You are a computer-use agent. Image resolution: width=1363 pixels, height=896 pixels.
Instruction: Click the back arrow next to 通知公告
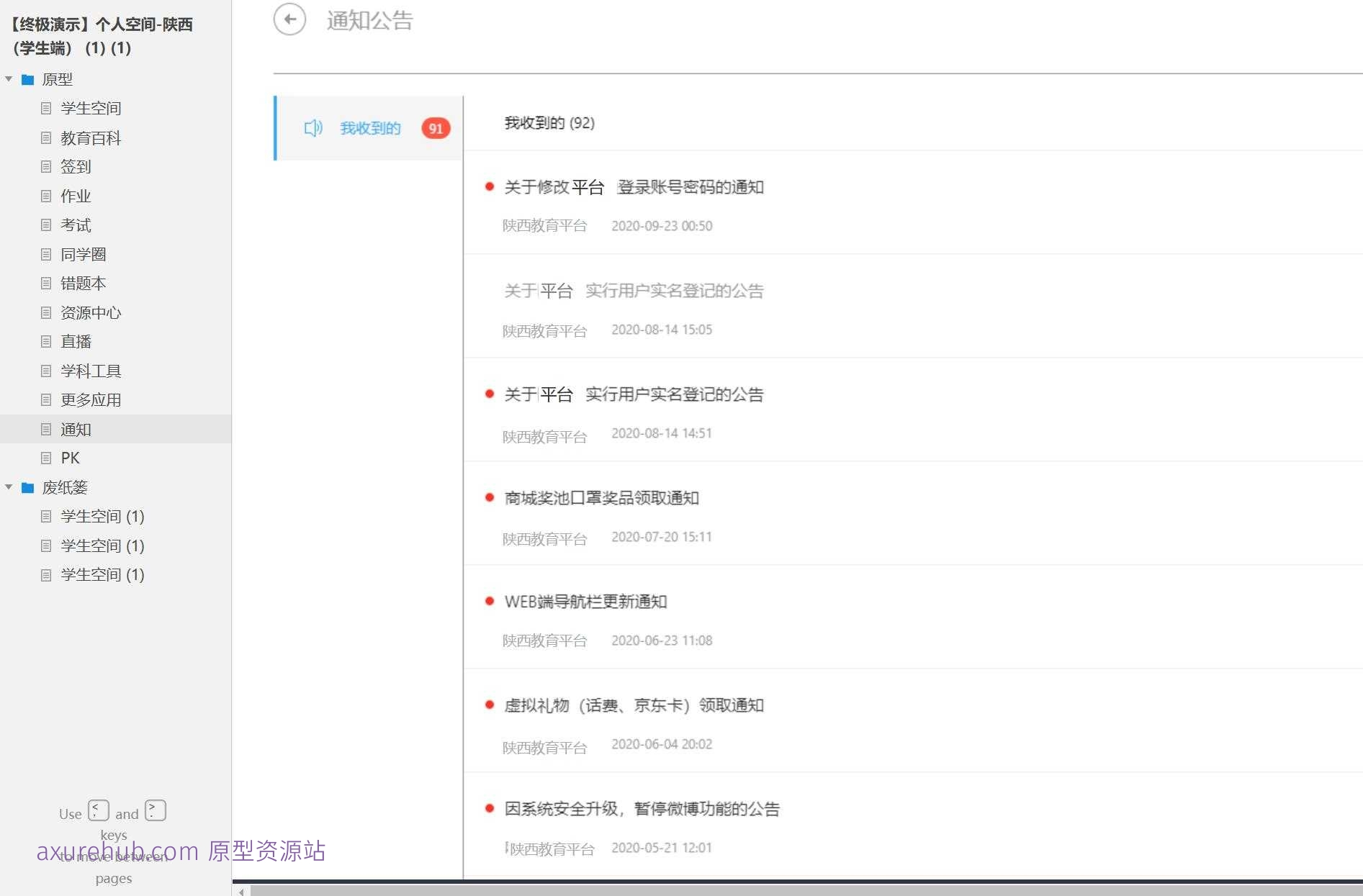click(290, 20)
